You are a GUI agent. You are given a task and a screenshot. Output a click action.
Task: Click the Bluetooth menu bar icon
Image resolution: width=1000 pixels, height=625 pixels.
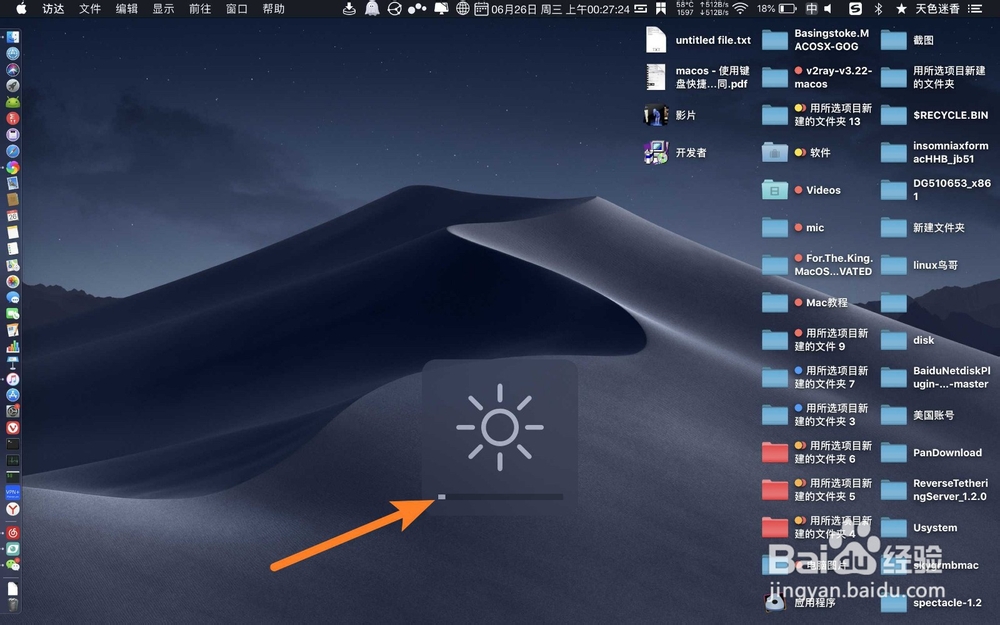[x=878, y=9]
